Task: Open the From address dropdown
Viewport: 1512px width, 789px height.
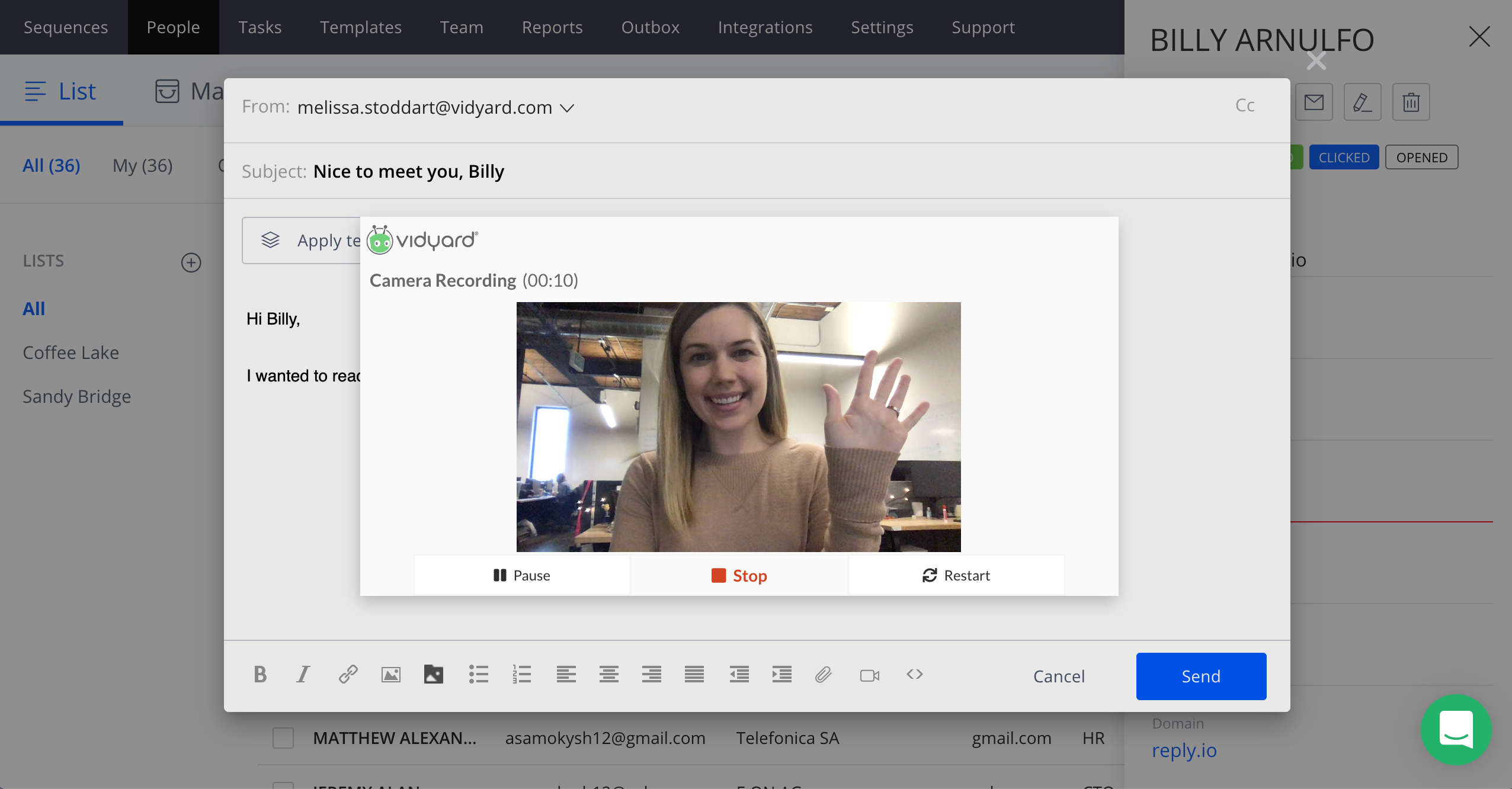Action: (x=567, y=107)
